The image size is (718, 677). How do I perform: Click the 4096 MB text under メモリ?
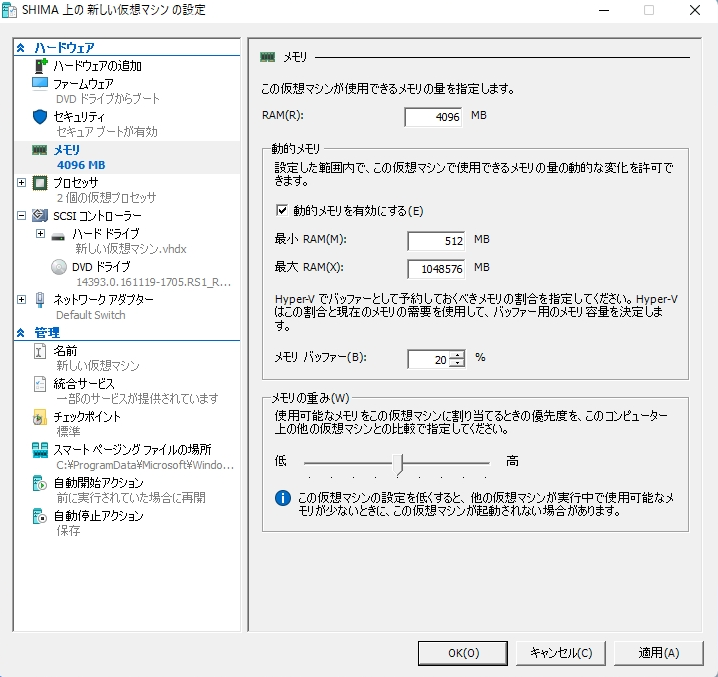(x=81, y=165)
